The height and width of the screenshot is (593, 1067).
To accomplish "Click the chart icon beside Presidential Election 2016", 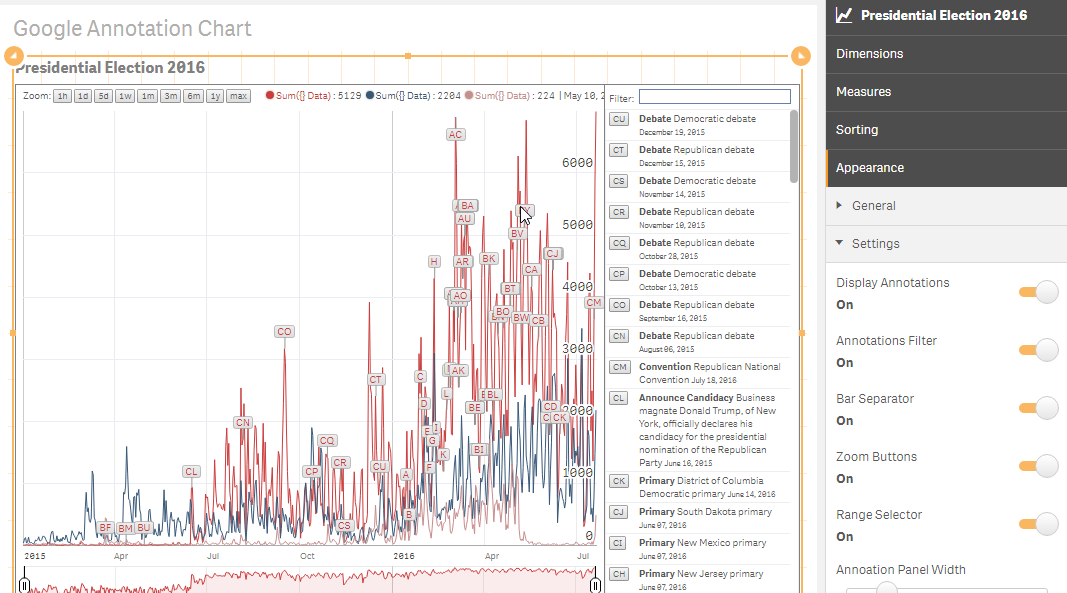I will pyautogui.click(x=844, y=15).
